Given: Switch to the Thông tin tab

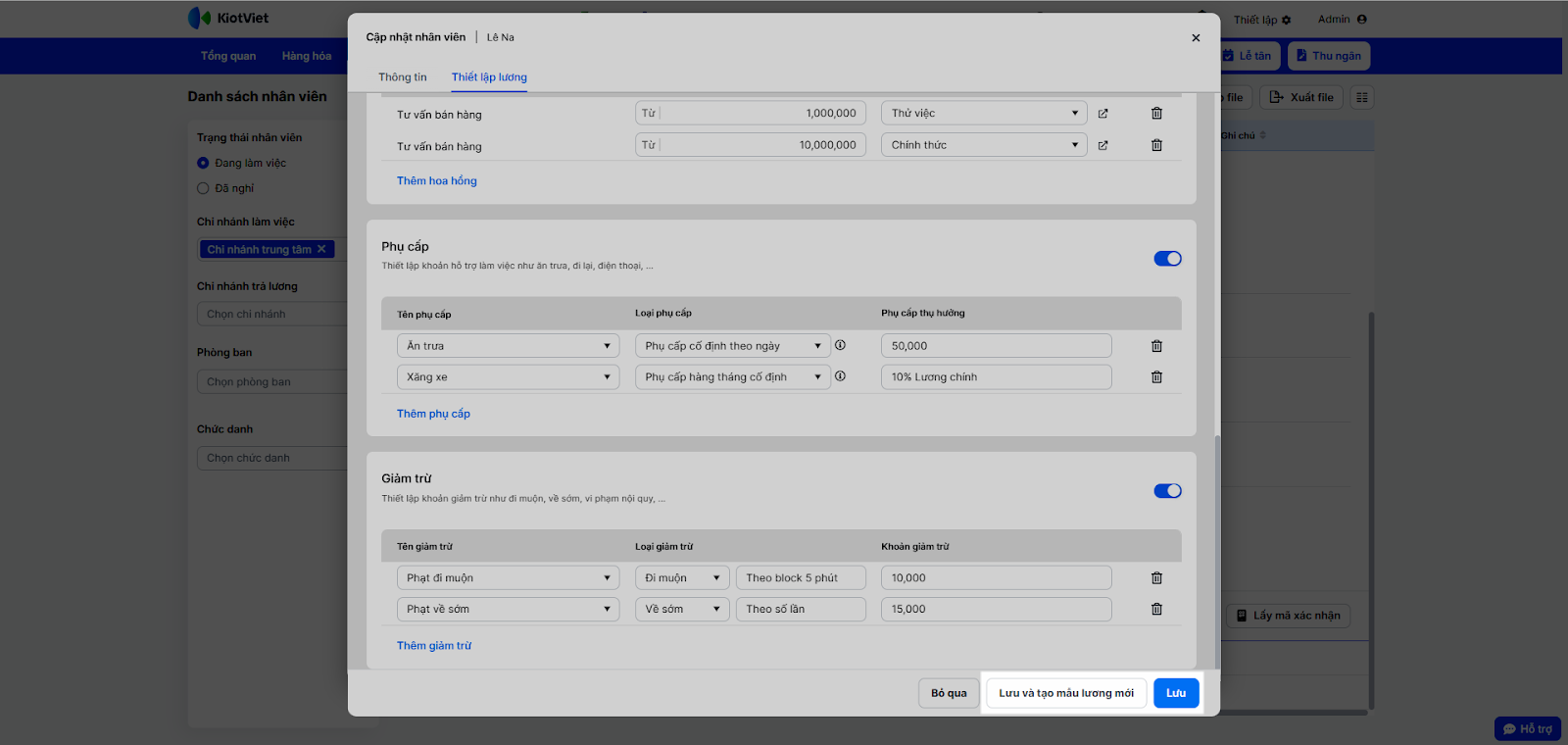Looking at the screenshot, I should click(x=403, y=77).
